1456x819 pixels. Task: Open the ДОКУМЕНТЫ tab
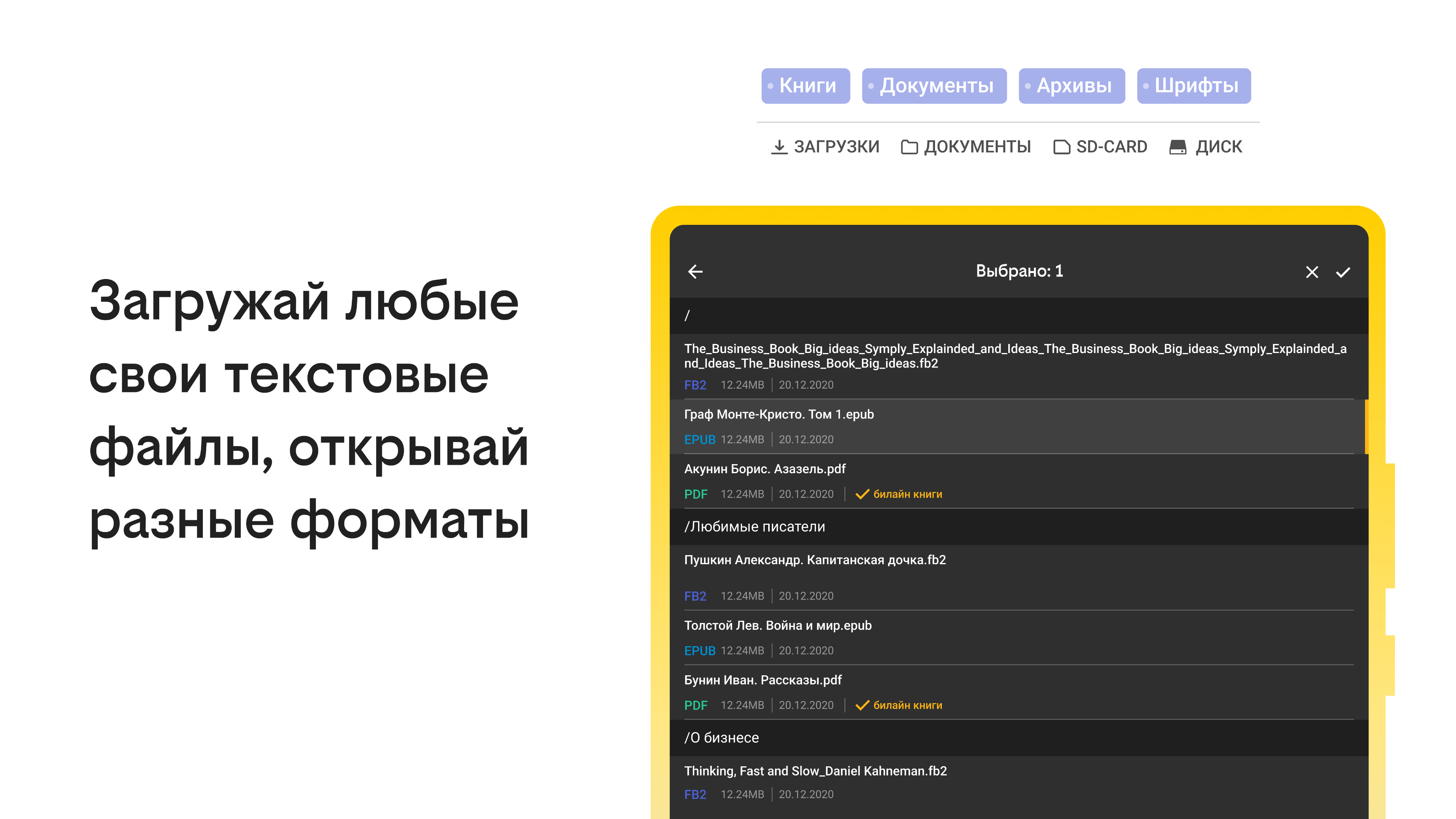click(966, 147)
